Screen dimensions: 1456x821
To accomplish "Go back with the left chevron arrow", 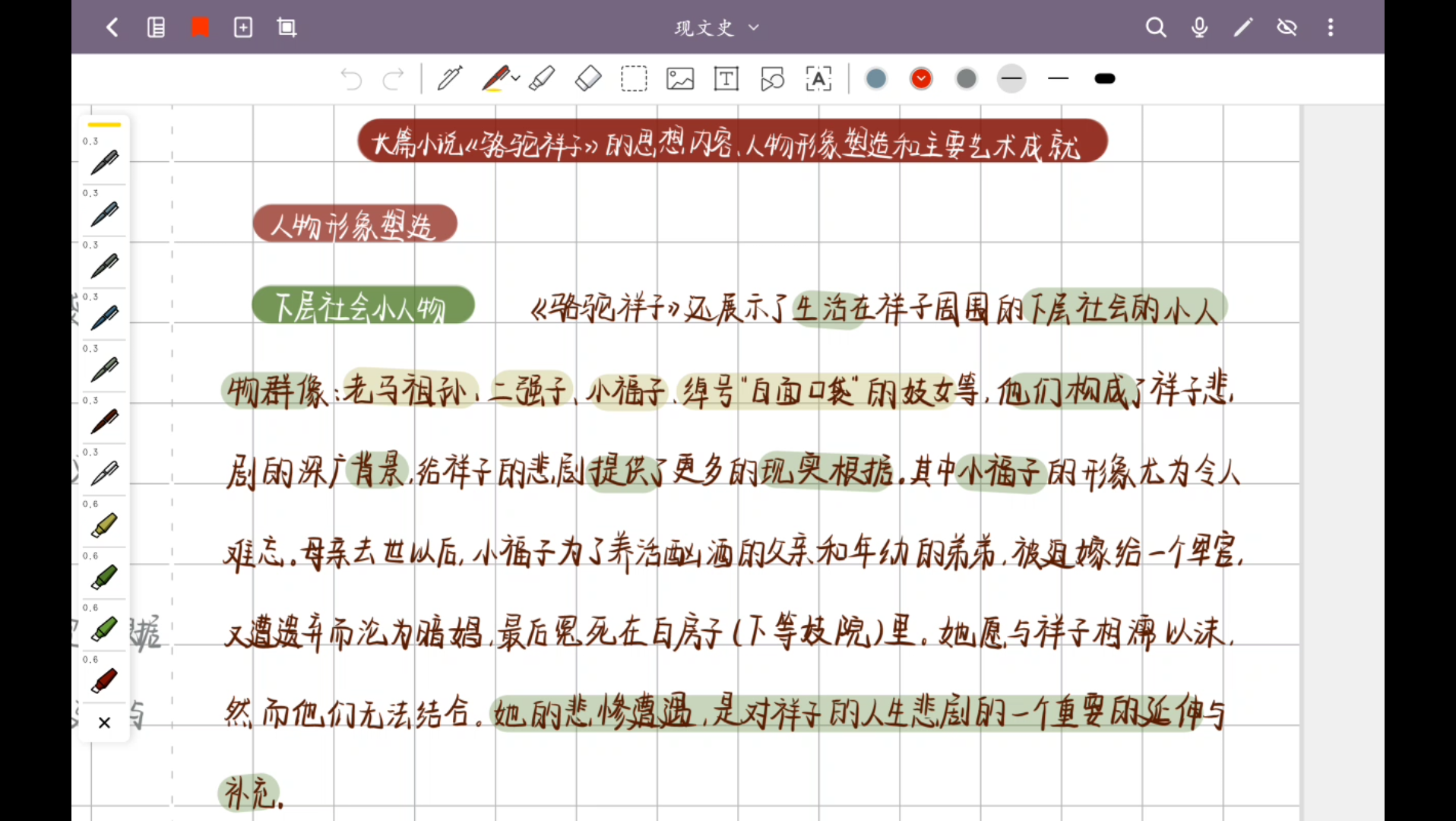I will pyautogui.click(x=112, y=28).
